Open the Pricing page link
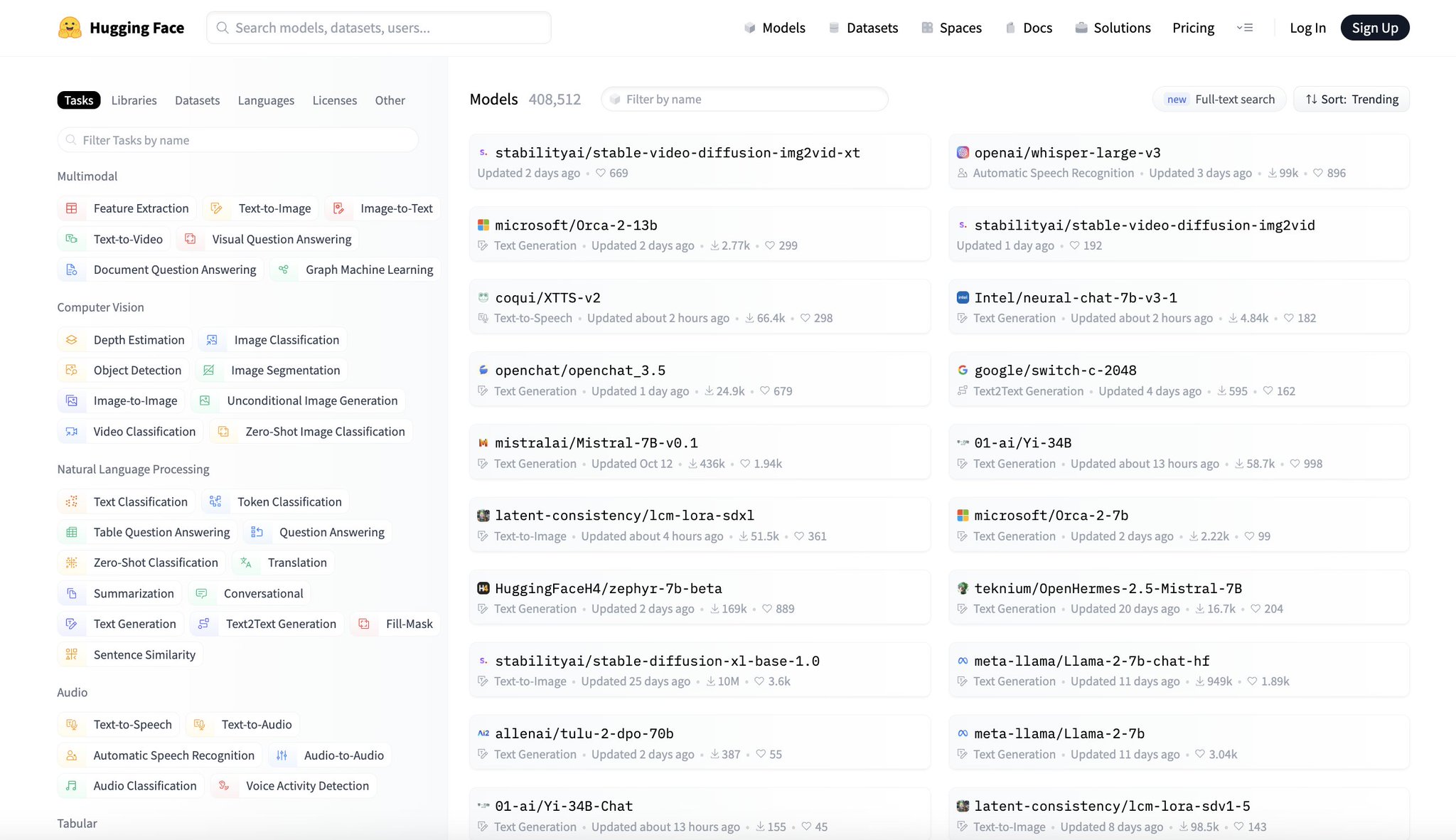 [x=1193, y=28]
